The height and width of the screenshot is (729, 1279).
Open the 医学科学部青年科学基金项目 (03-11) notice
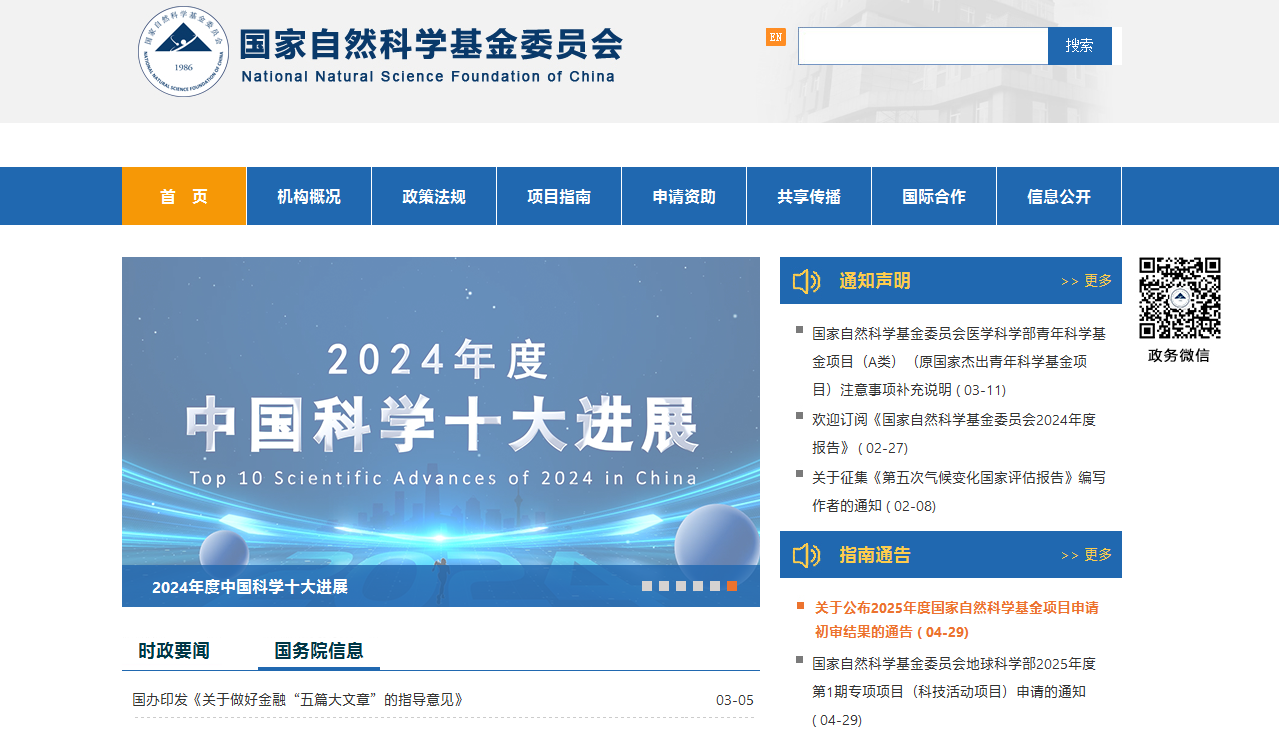click(x=959, y=361)
